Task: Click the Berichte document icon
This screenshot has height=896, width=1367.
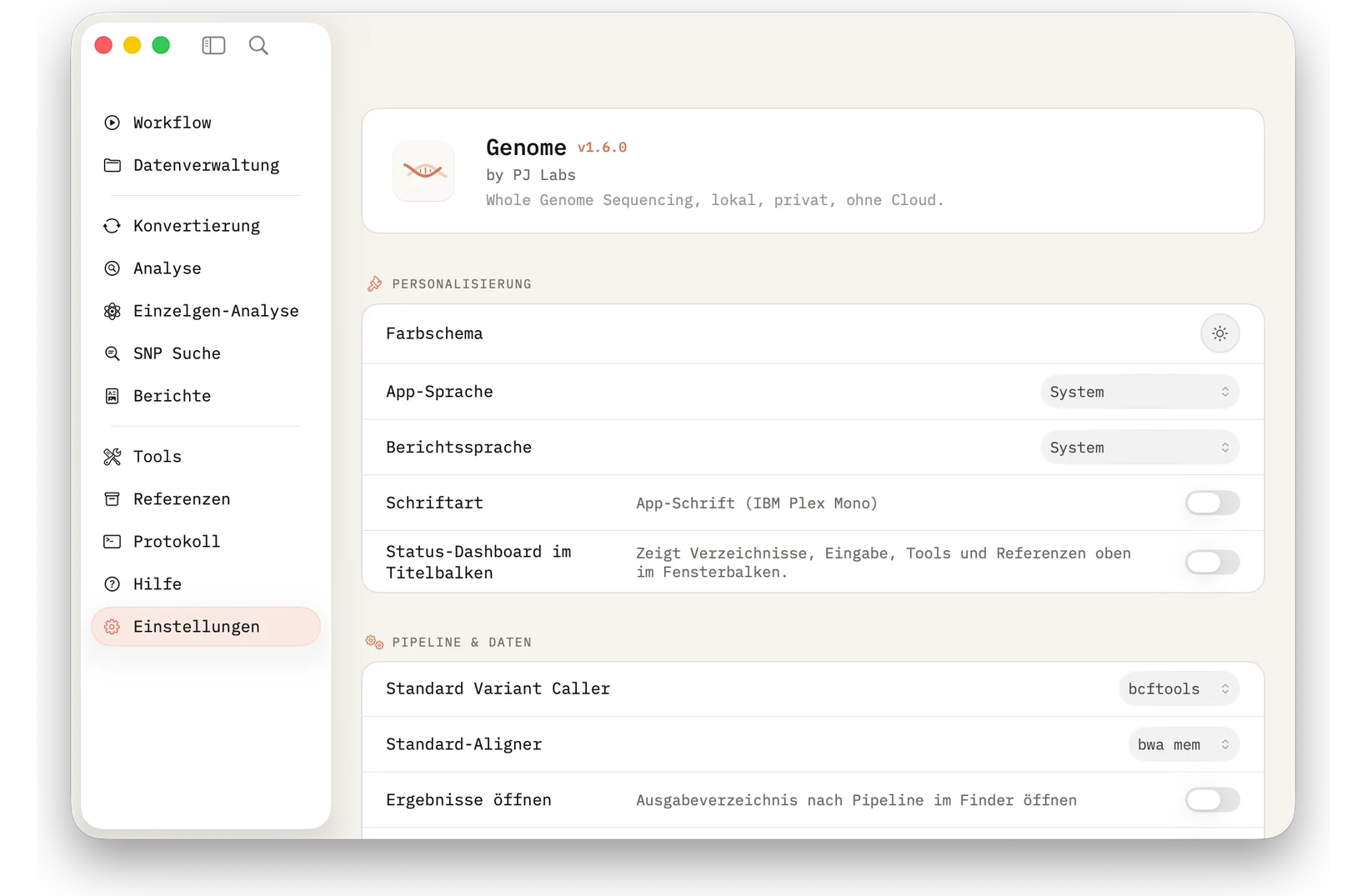Action: [112, 396]
